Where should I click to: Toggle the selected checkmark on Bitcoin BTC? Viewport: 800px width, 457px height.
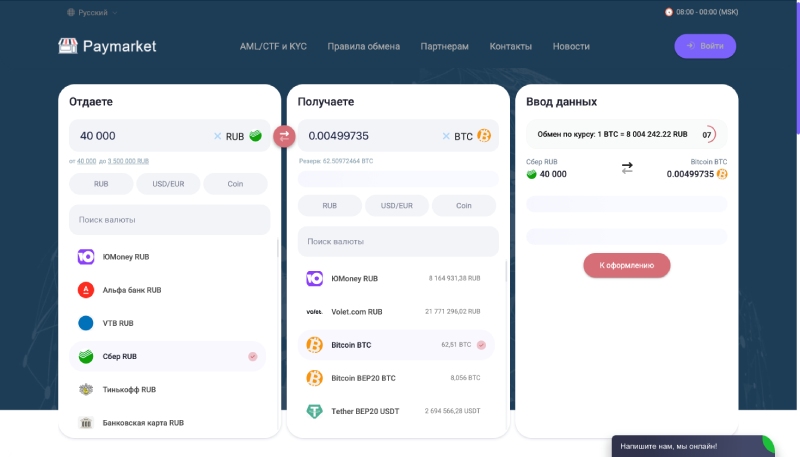click(481, 345)
